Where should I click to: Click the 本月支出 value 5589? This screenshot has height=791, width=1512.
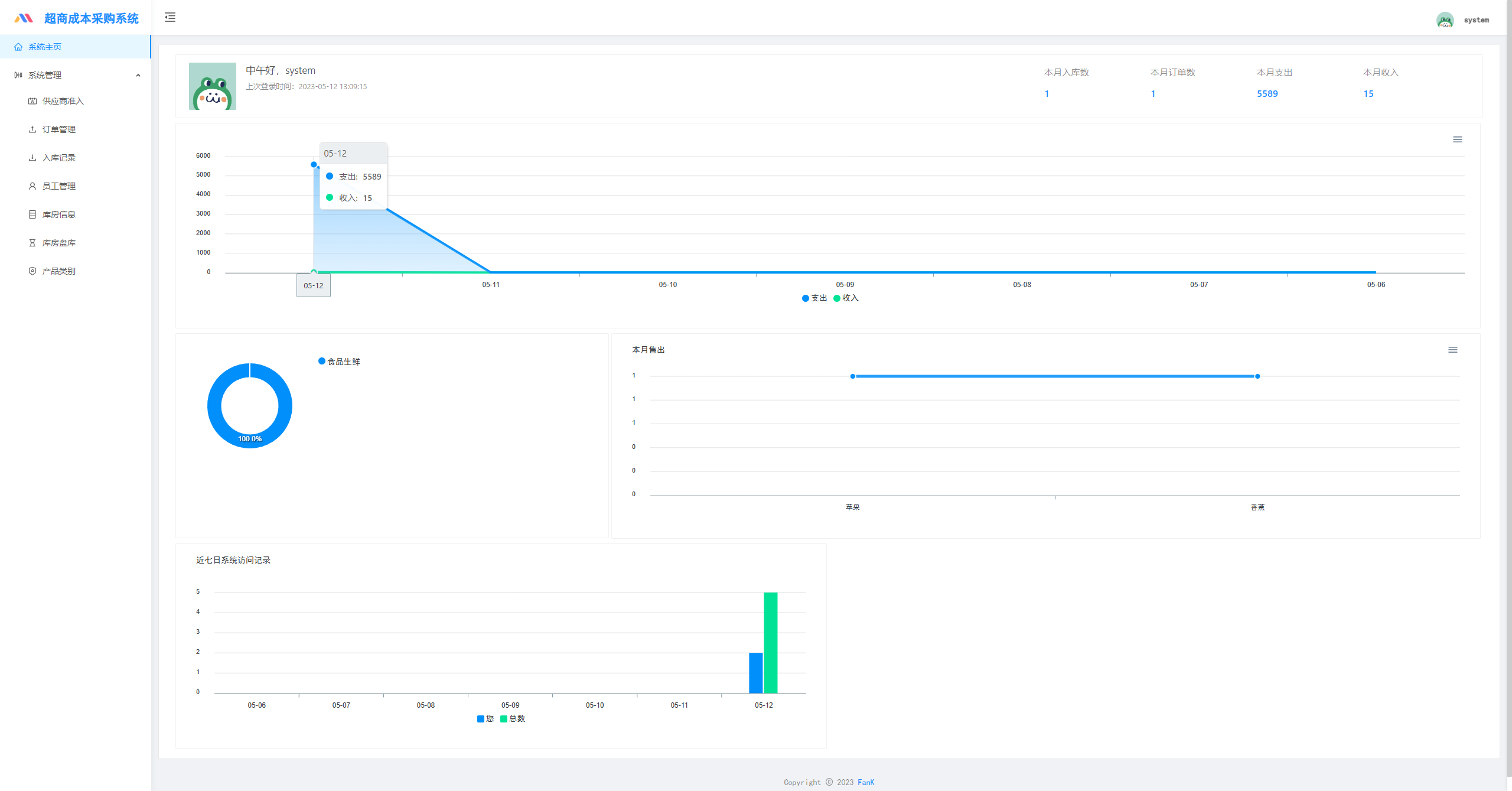click(1267, 93)
